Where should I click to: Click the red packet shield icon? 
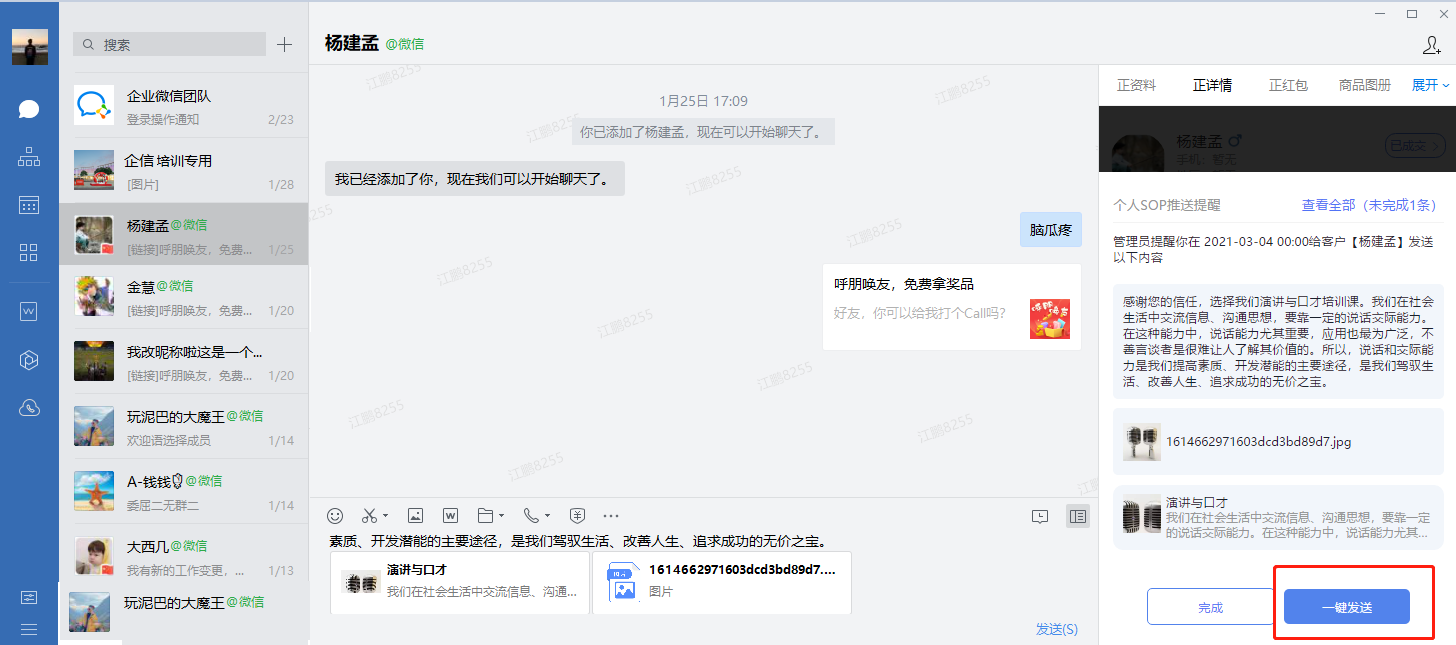577,516
